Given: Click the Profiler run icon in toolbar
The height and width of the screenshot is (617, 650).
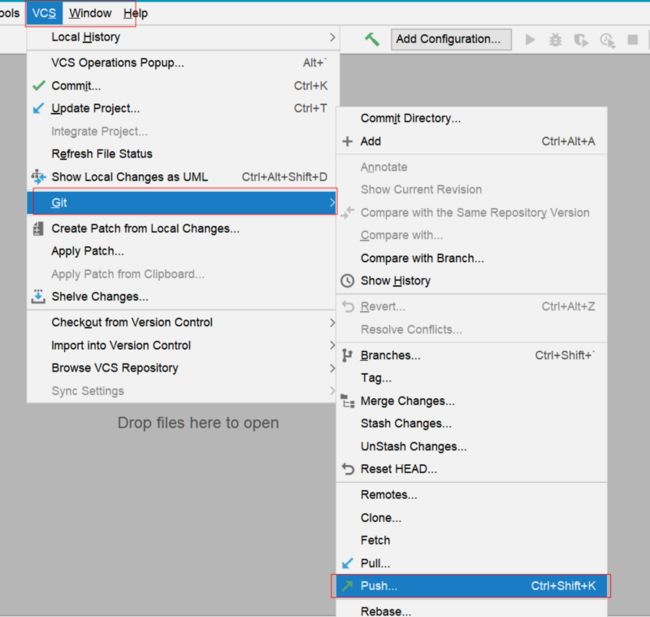Looking at the screenshot, I should [607, 40].
